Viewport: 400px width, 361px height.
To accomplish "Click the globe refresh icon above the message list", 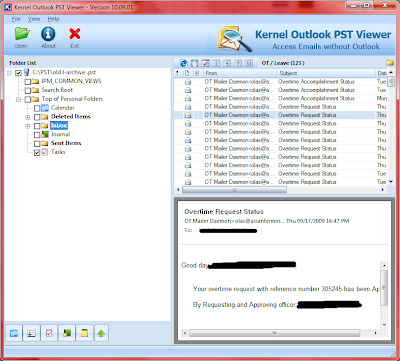I will (183, 63).
